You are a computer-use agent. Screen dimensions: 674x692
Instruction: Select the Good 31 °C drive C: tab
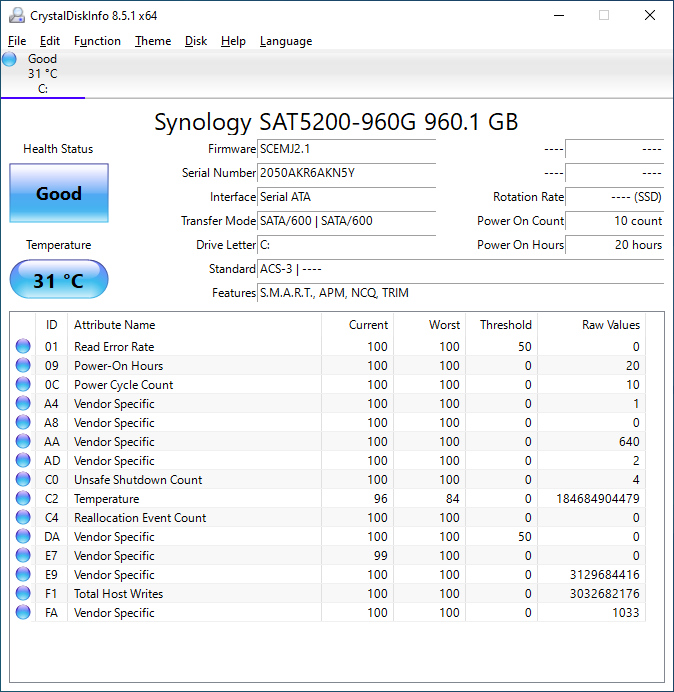[42, 74]
